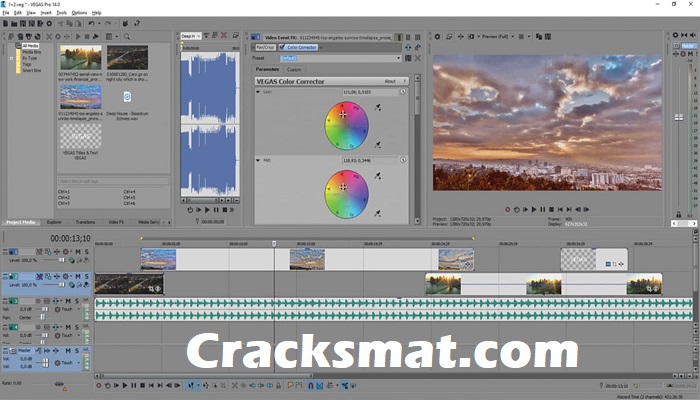Solo video track 1

pyautogui.click(x=87, y=252)
